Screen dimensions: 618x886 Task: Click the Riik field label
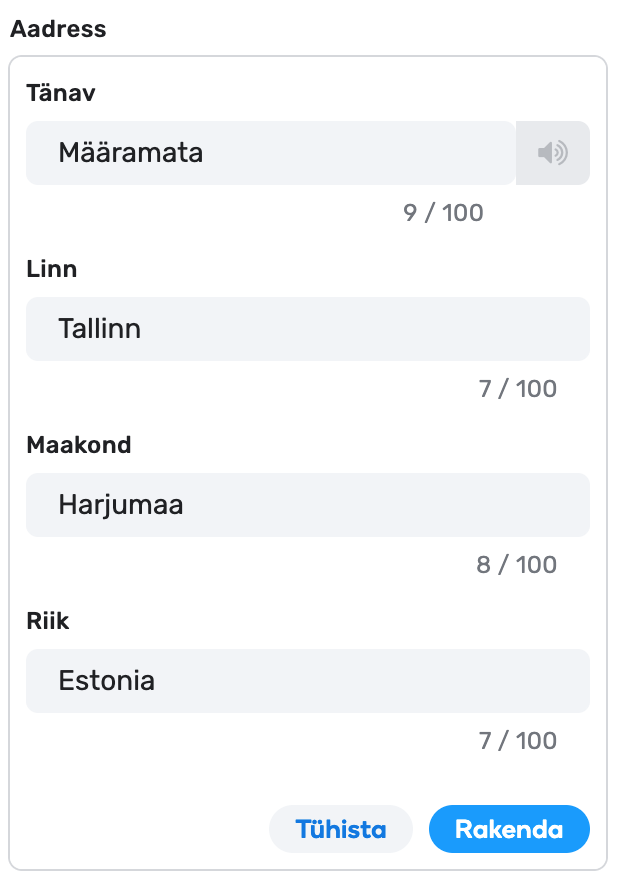coord(48,621)
